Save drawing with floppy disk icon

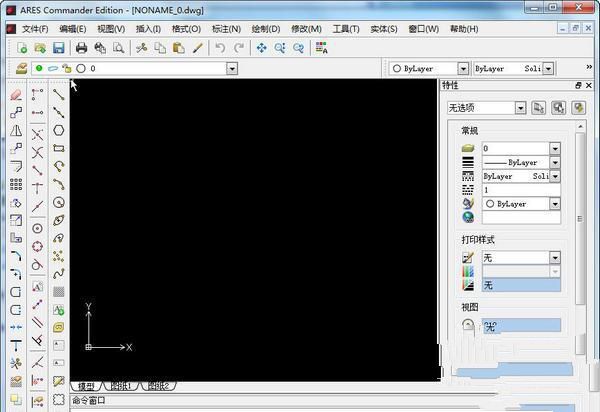click(59, 48)
